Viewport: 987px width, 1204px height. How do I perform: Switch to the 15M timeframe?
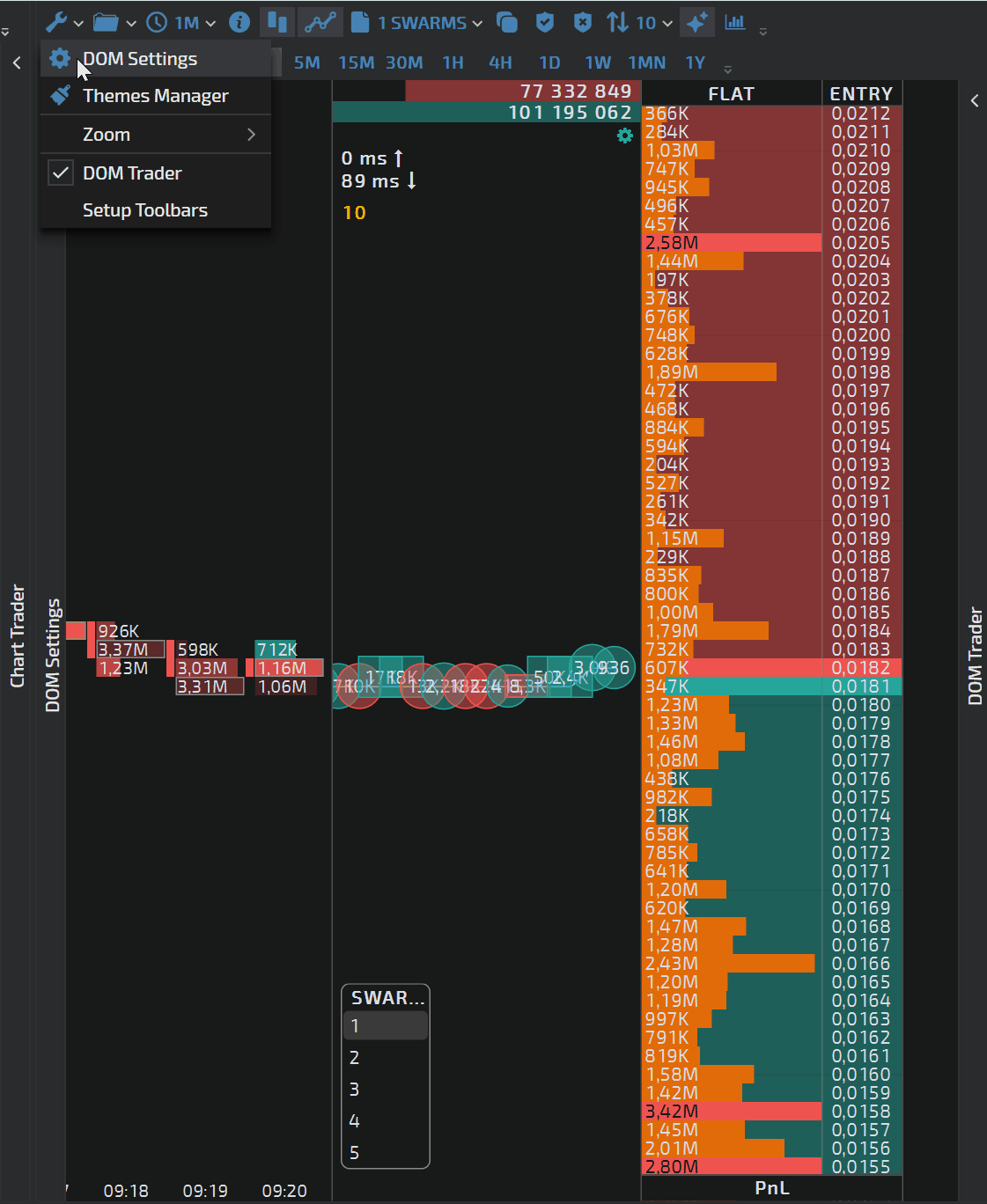point(356,63)
